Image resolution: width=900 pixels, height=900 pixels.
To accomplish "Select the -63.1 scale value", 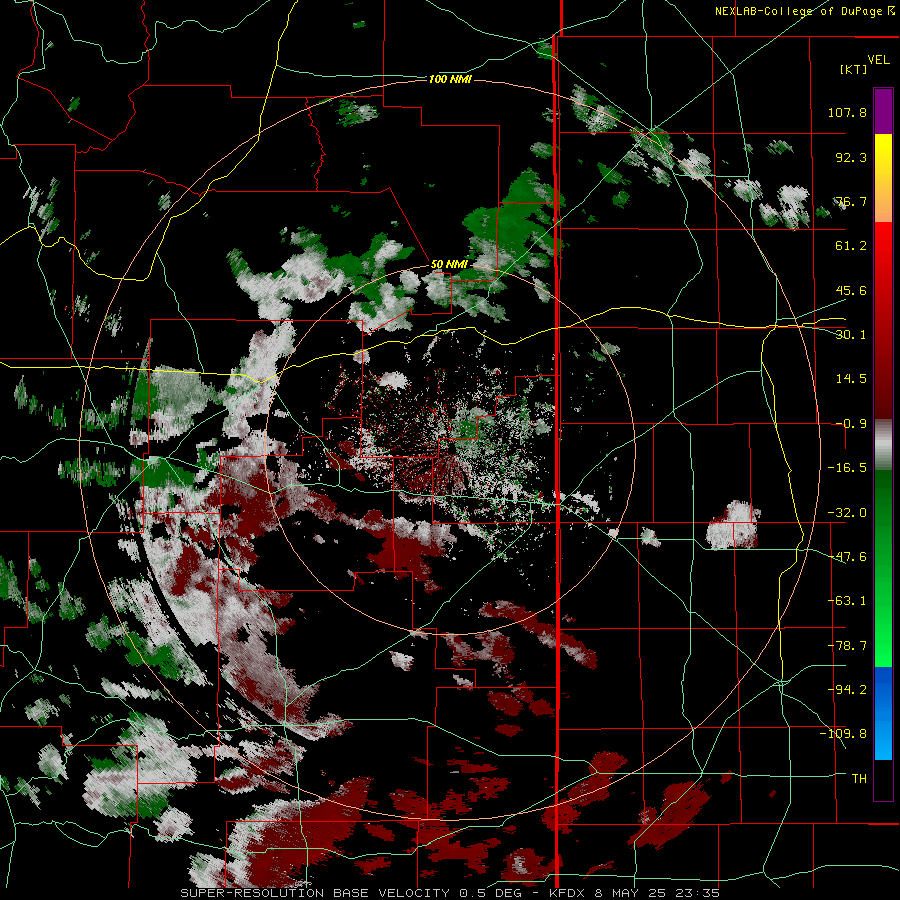I will pyautogui.click(x=847, y=601).
